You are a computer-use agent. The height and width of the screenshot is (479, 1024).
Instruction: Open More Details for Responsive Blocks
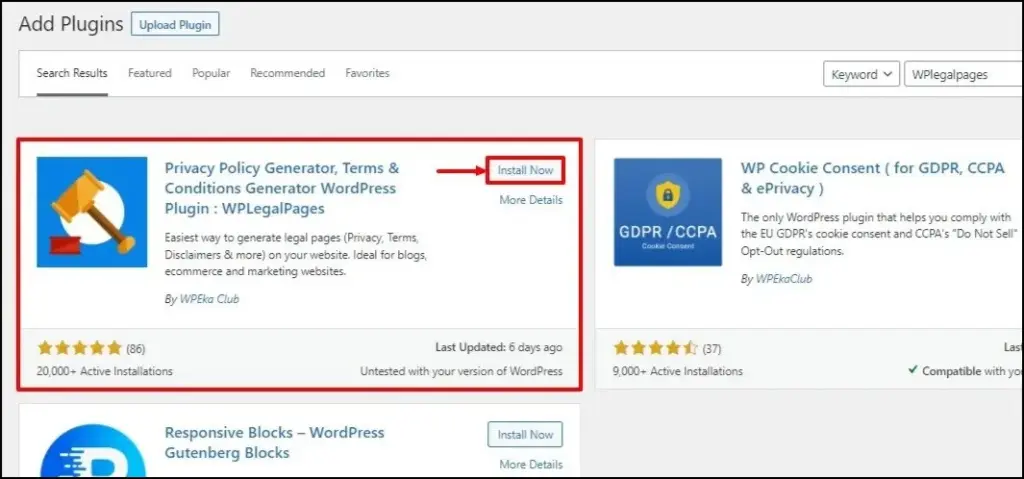531,464
